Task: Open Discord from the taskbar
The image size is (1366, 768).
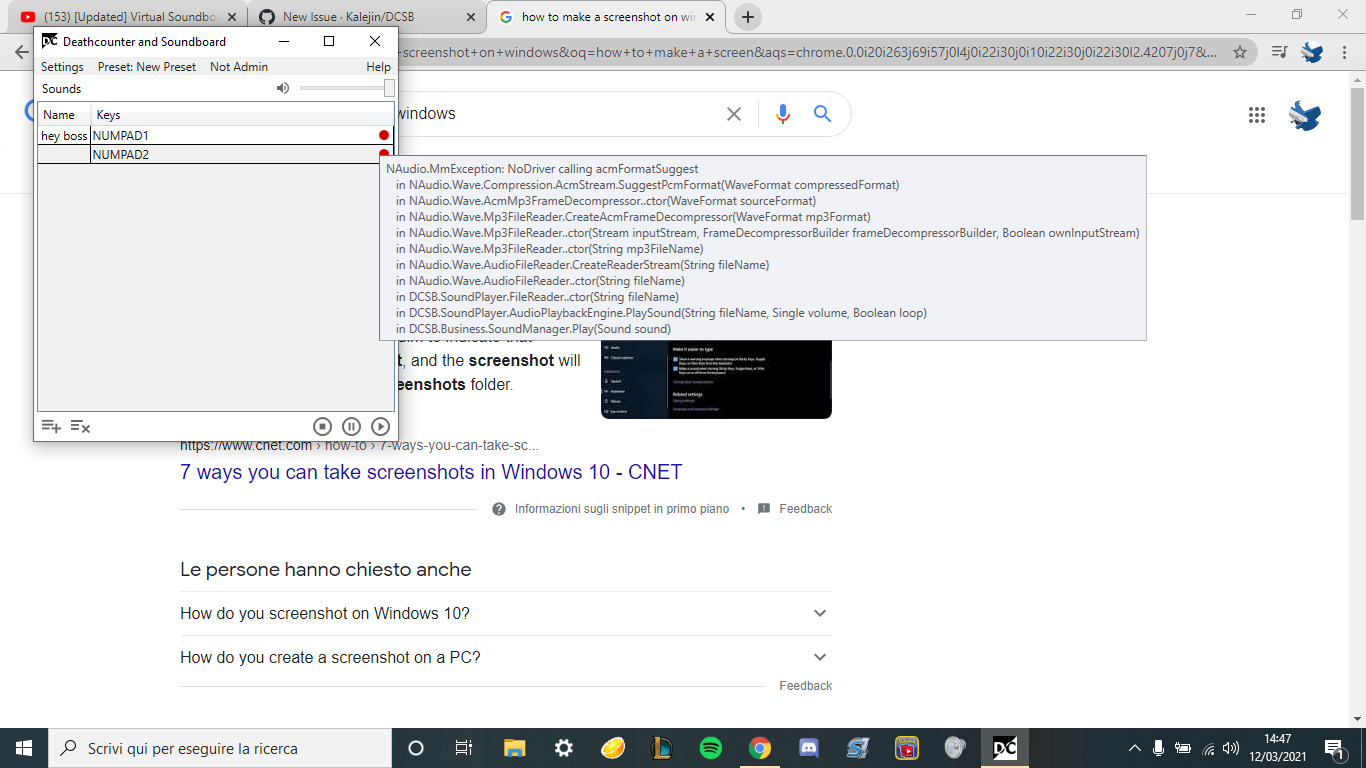Action: pos(808,747)
